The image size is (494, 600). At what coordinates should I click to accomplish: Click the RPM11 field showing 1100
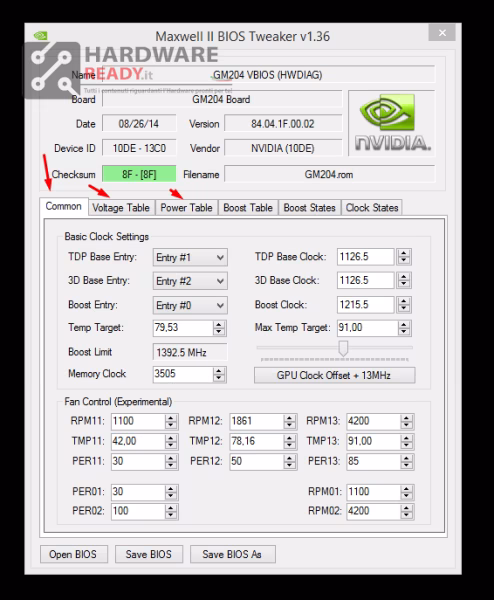coord(138,421)
